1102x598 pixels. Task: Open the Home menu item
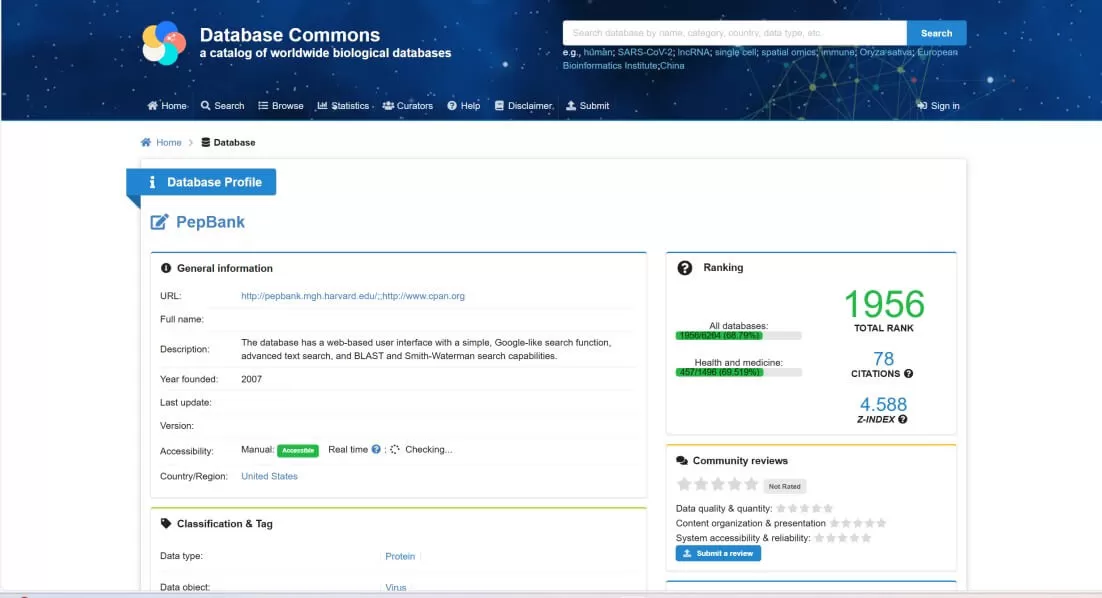coord(167,106)
